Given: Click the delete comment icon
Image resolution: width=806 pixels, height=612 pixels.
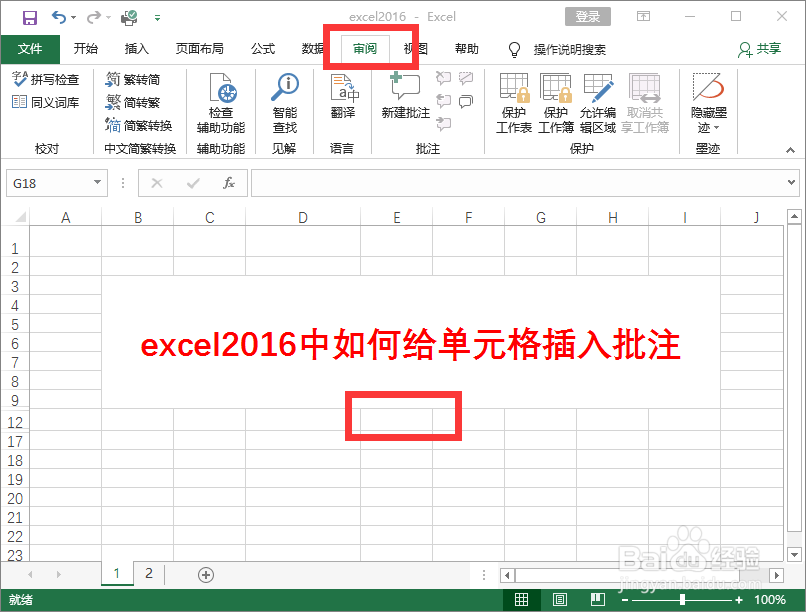Looking at the screenshot, I should click(444, 78).
